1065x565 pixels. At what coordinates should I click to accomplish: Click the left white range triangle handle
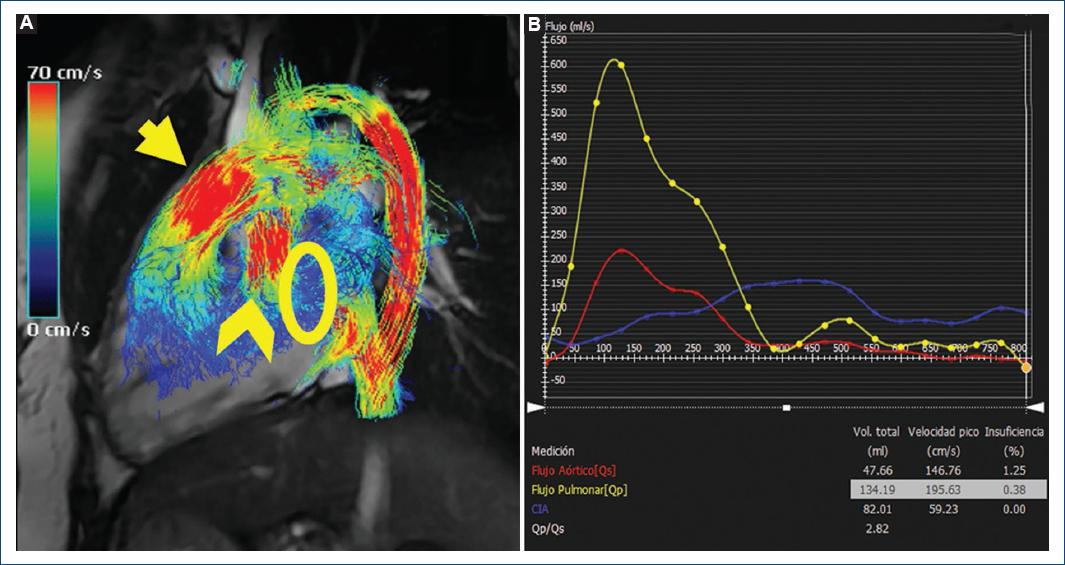535,407
